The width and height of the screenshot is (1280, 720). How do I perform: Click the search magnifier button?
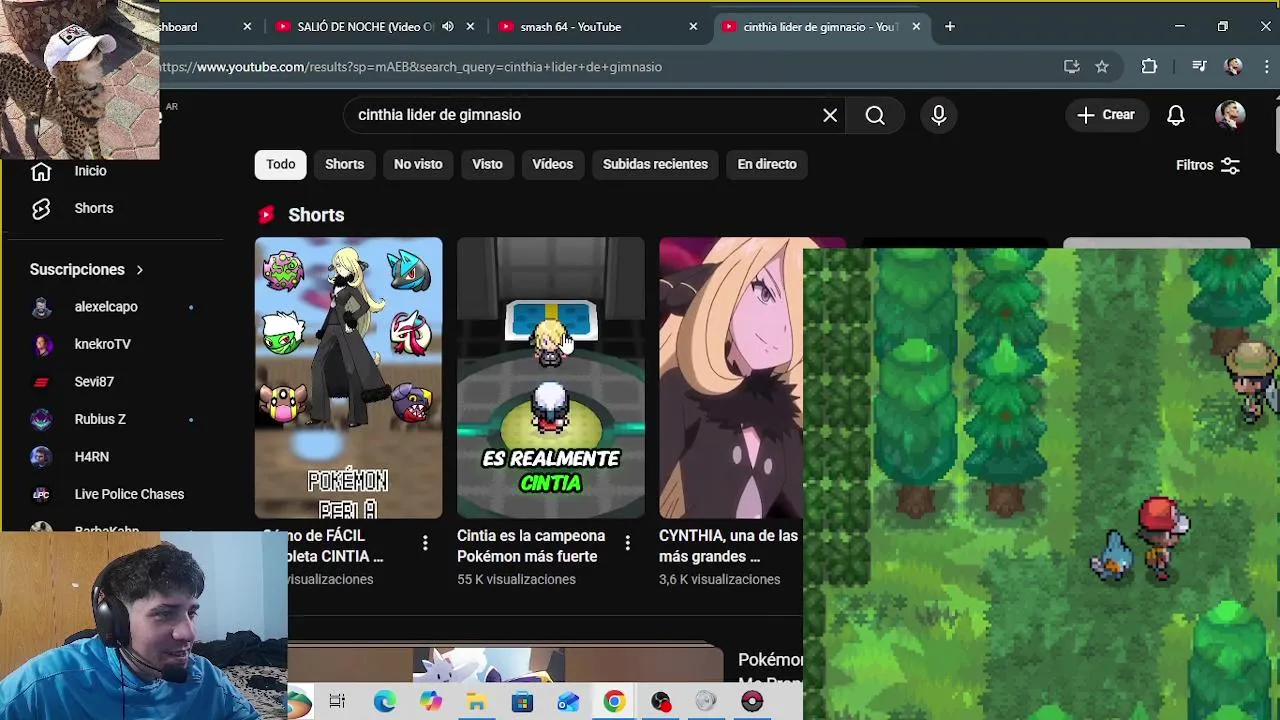click(875, 115)
